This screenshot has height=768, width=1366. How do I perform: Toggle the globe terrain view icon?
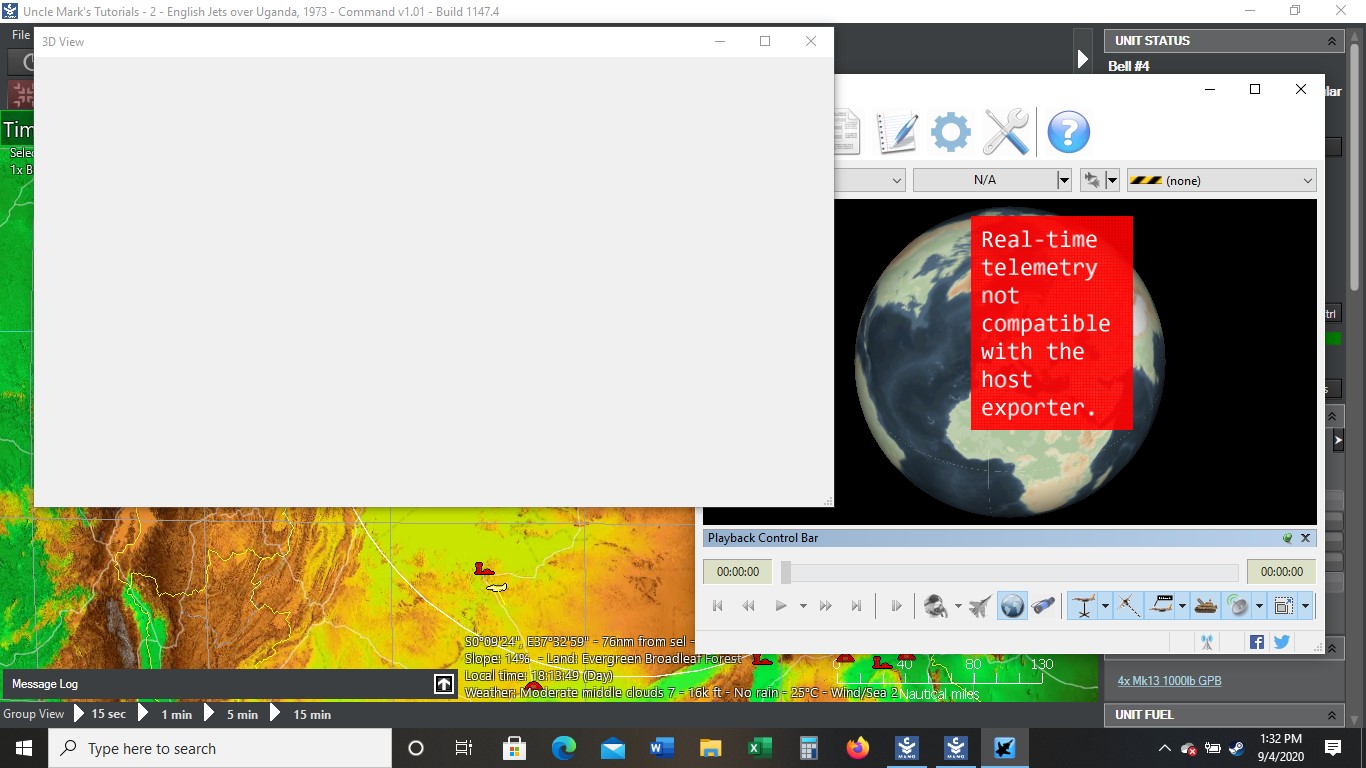coord(1012,606)
